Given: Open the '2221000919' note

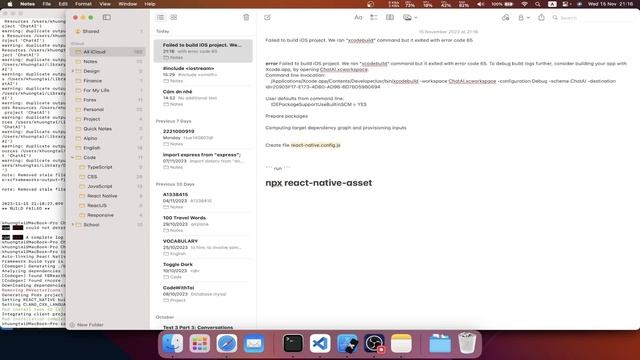Looking at the screenshot, I should point(203,138).
